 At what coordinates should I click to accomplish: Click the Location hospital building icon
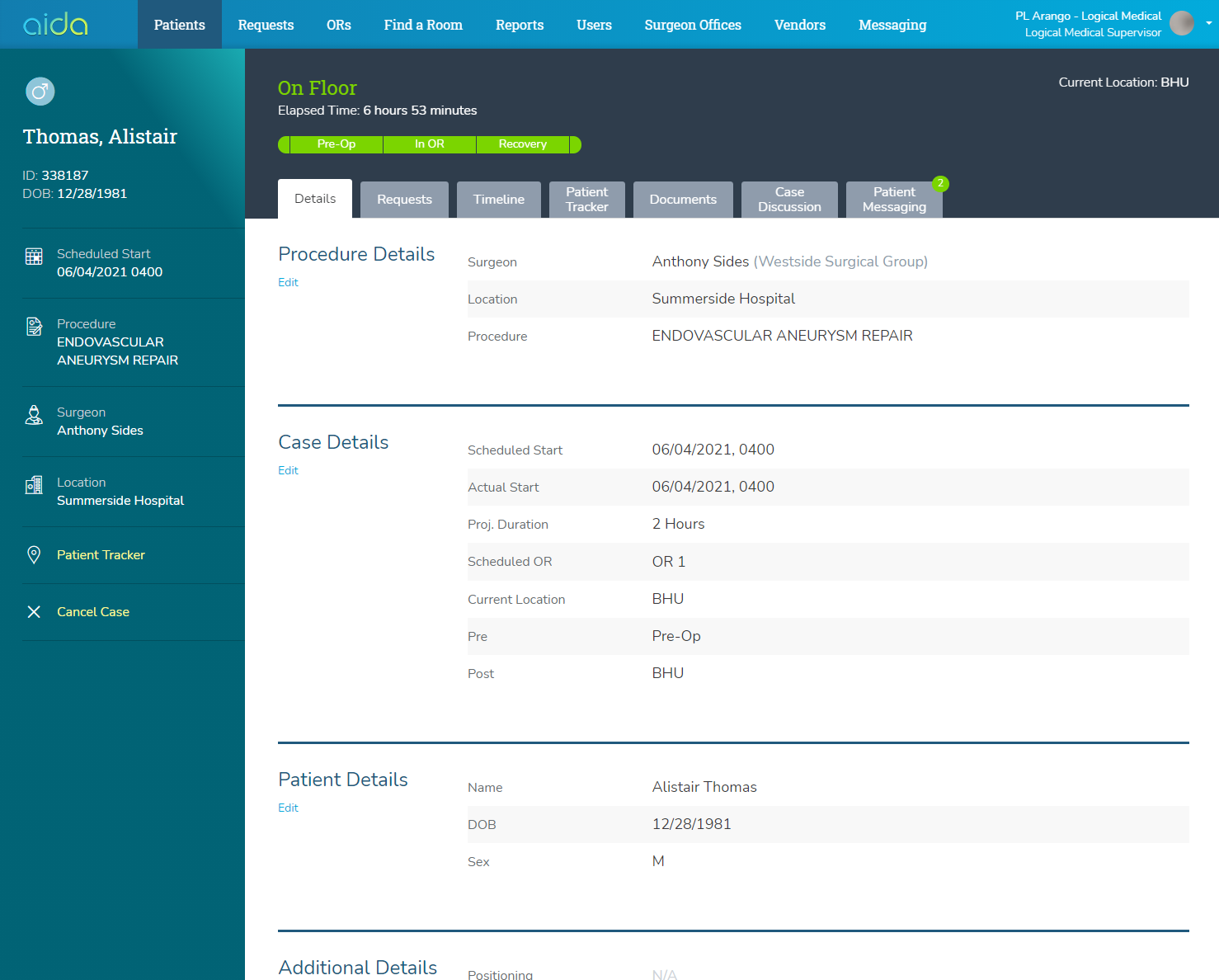(34, 485)
